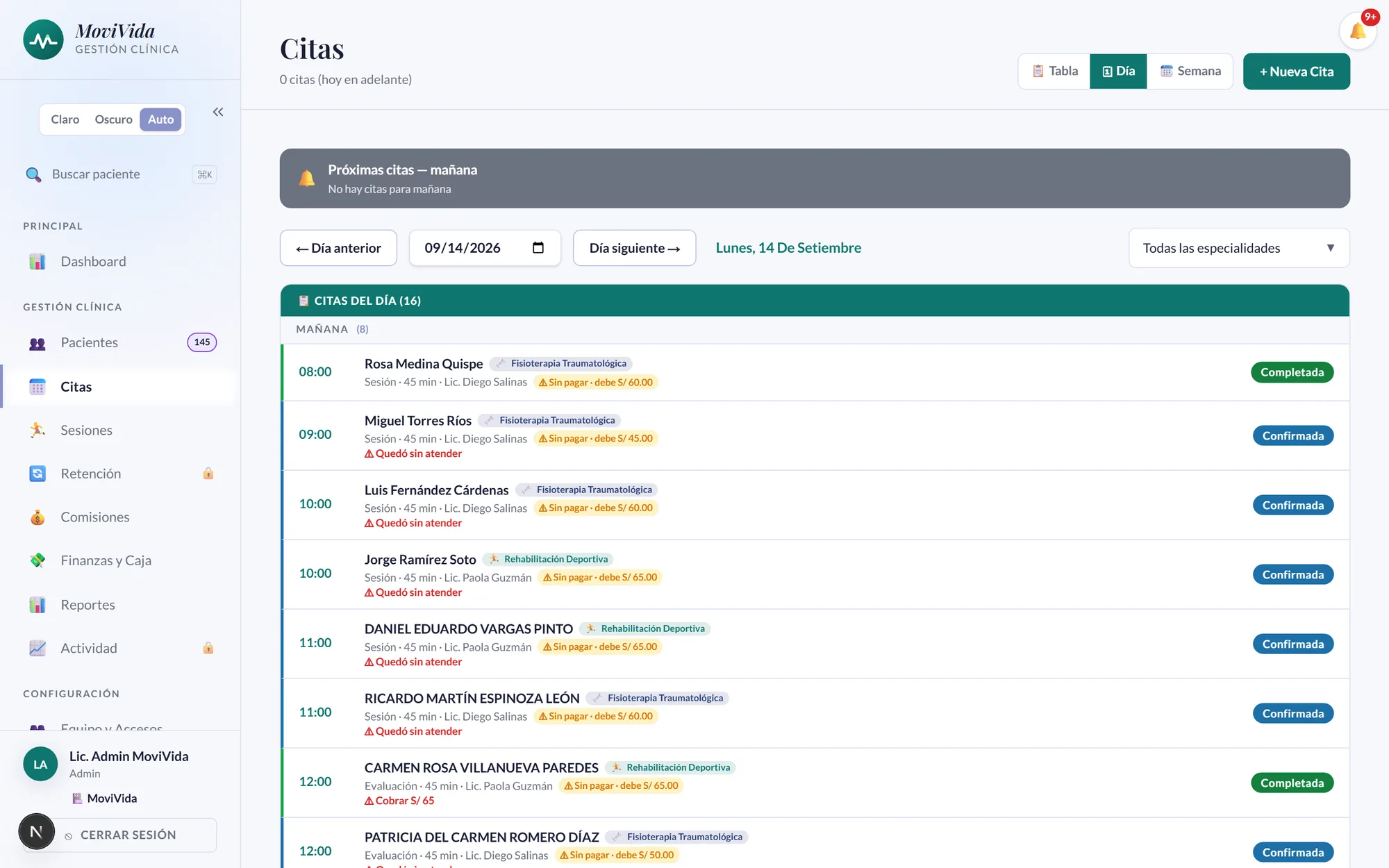Click Cobrar S/ 65 alert on Carmen Rosa
This screenshot has width=1389, height=868.
pyautogui.click(x=399, y=801)
